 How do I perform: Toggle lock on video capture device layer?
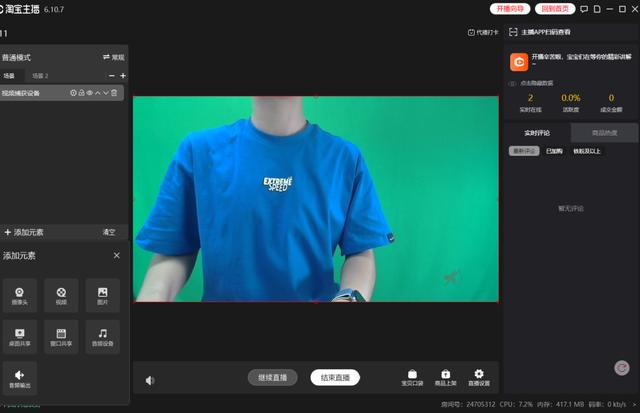point(81,93)
